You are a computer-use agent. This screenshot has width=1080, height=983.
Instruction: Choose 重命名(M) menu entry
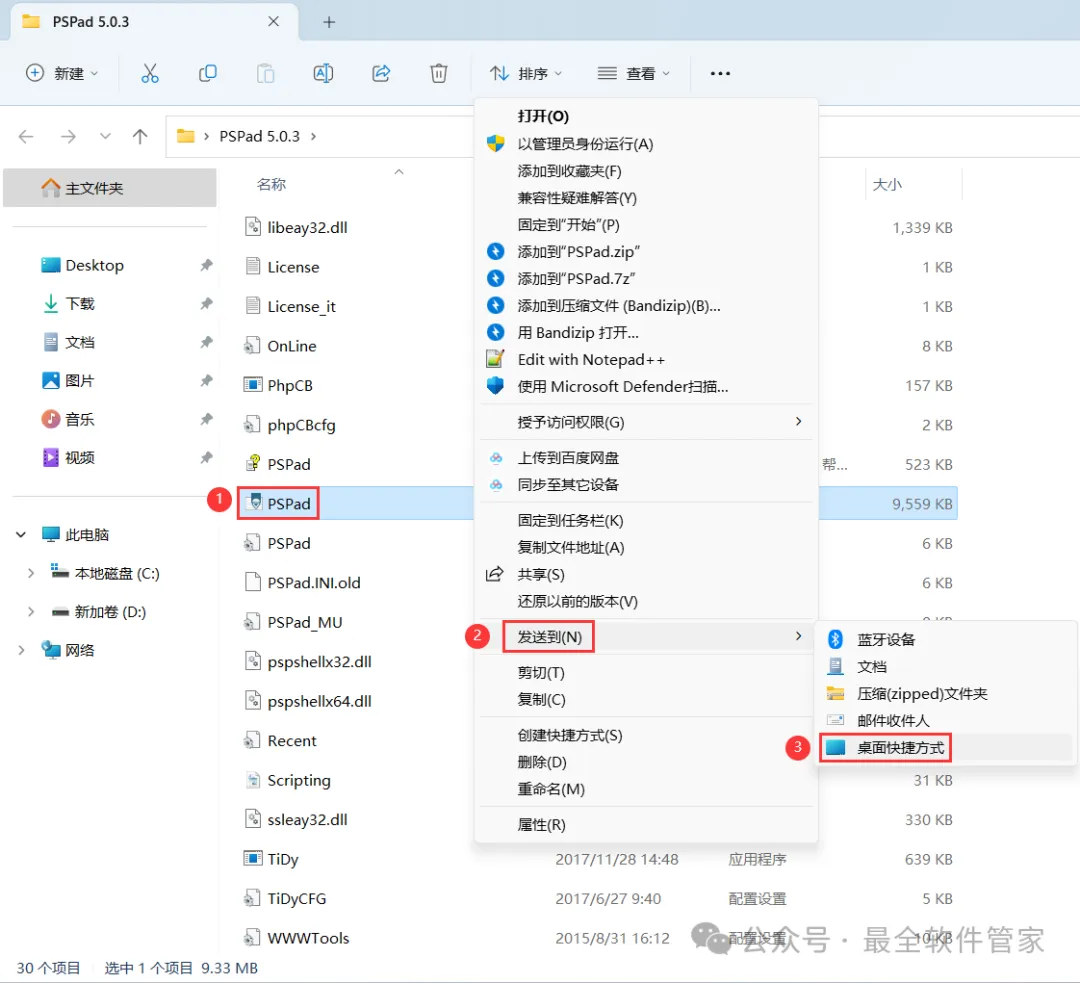click(x=646, y=789)
